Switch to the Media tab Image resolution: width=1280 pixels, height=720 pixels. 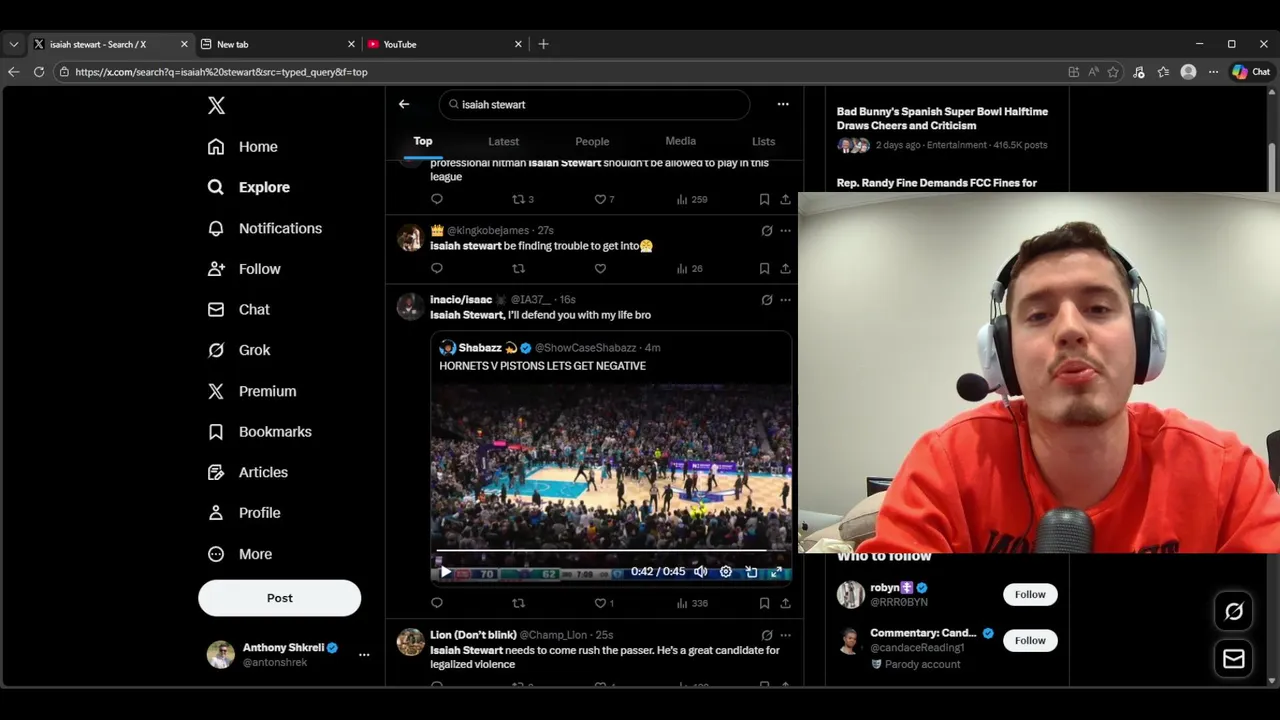click(680, 141)
